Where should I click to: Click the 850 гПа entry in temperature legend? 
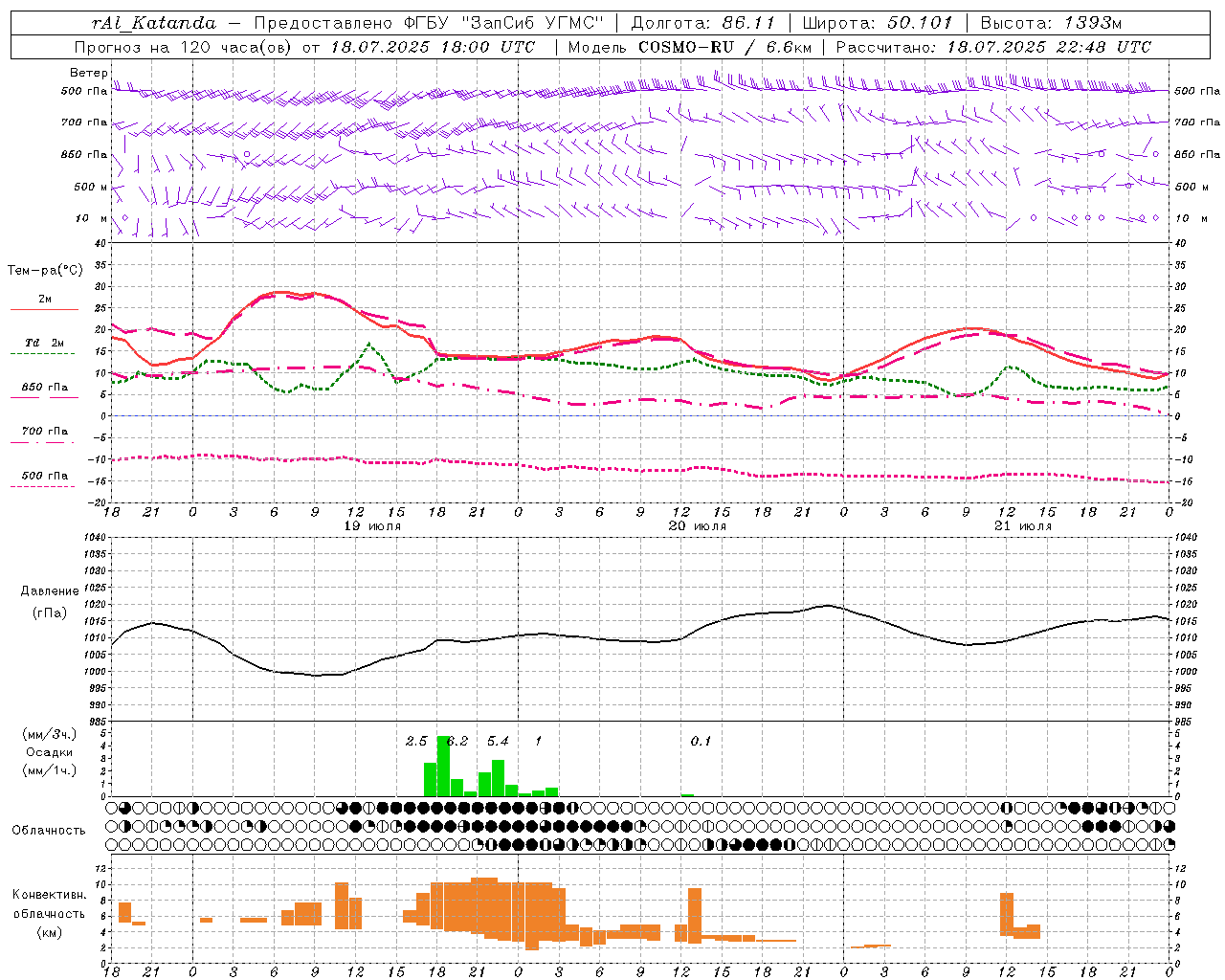pyautogui.click(x=45, y=387)
